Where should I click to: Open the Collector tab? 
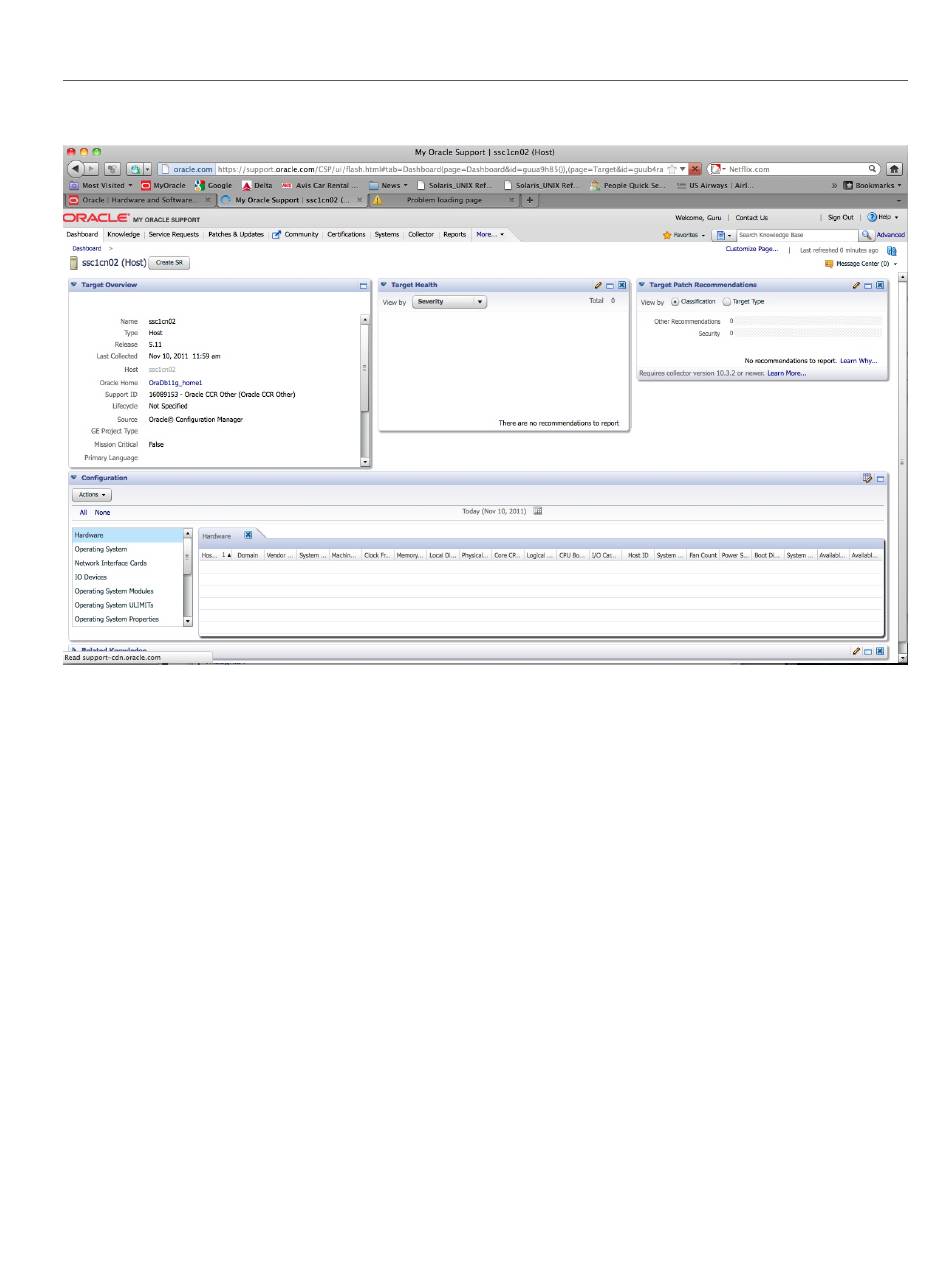click(421, 234)
